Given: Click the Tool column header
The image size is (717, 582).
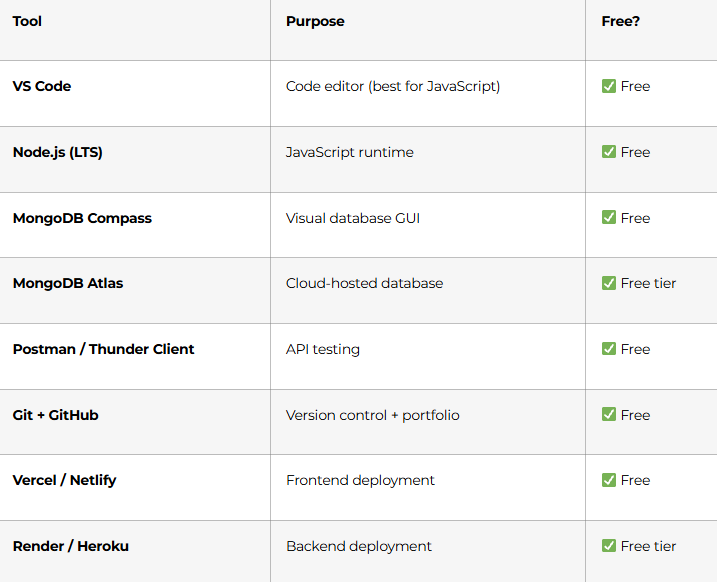Looking at the screenshot, I should coord(27,21).
